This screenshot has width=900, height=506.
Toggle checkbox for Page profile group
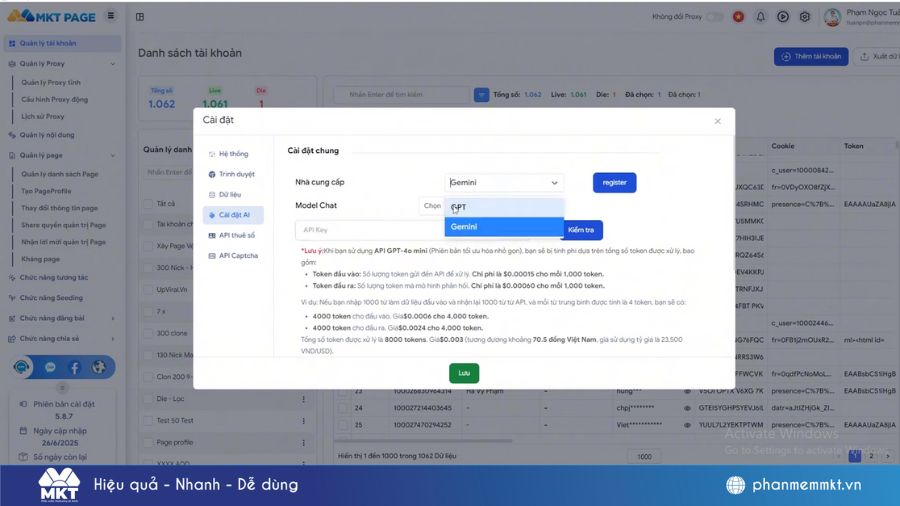tap(148, 442)
